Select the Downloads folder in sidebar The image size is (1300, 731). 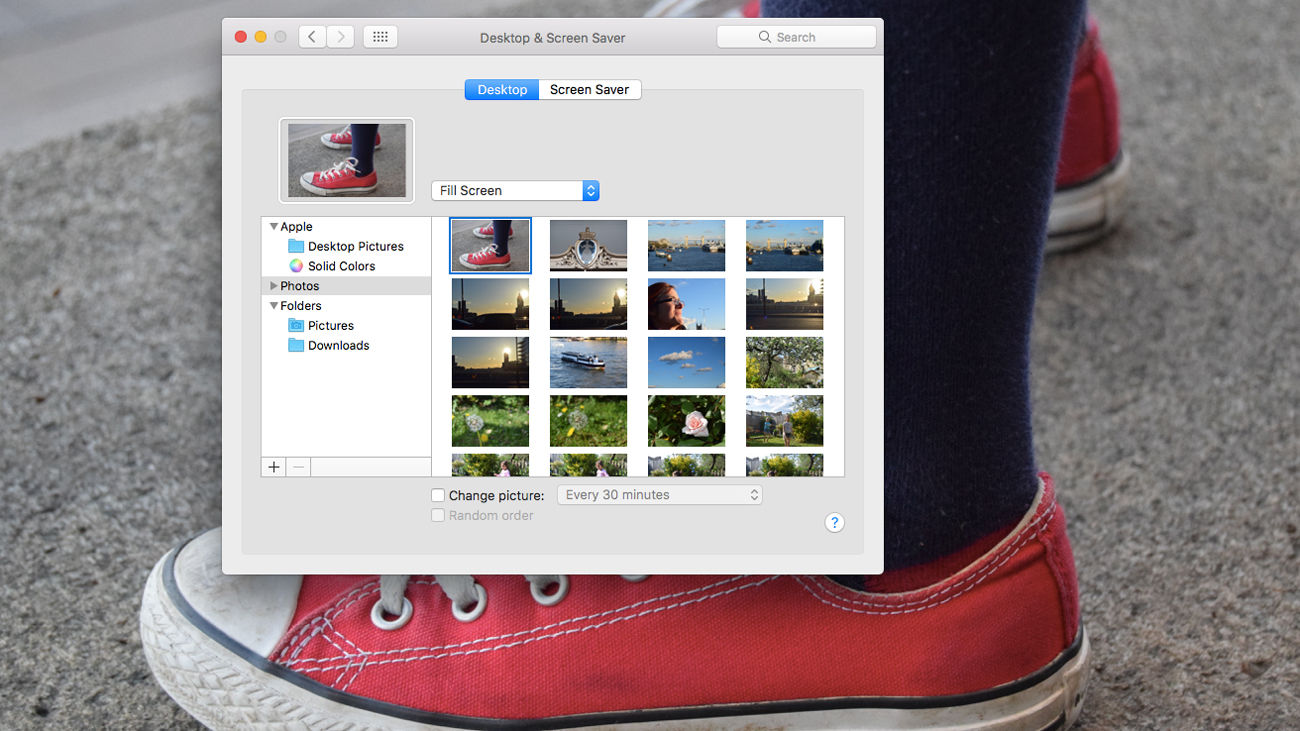coord(338,346)
